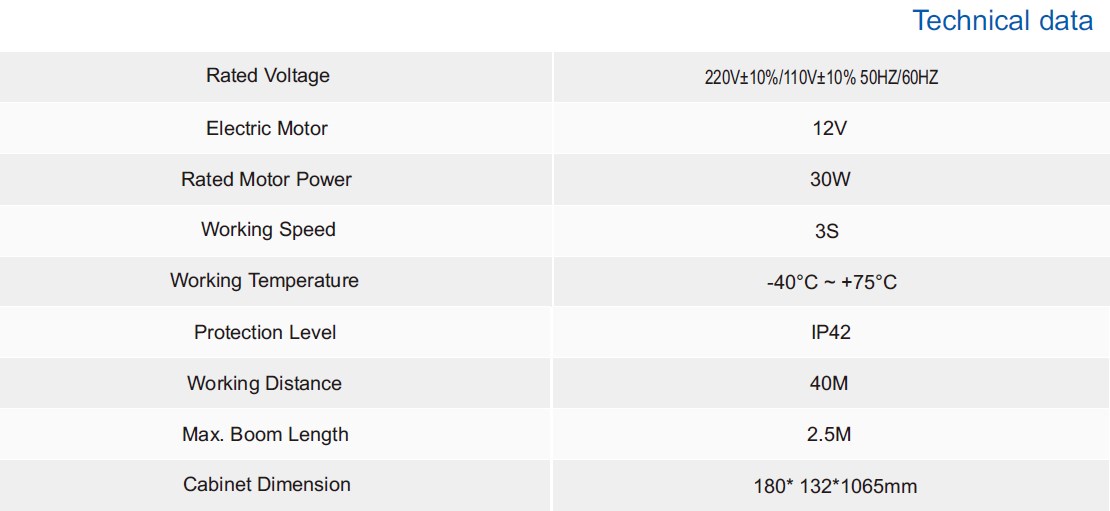This screenshot has height=511, width=1110.
Task: Click the IP42 protection value
Action: pos(831,333)
